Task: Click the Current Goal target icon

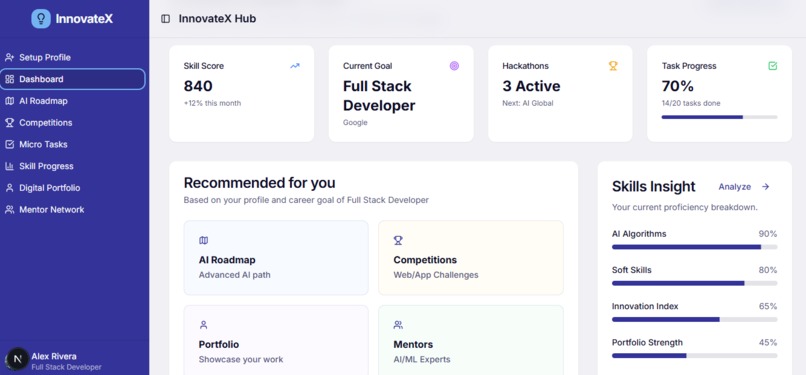Action: tap(454, 66)
